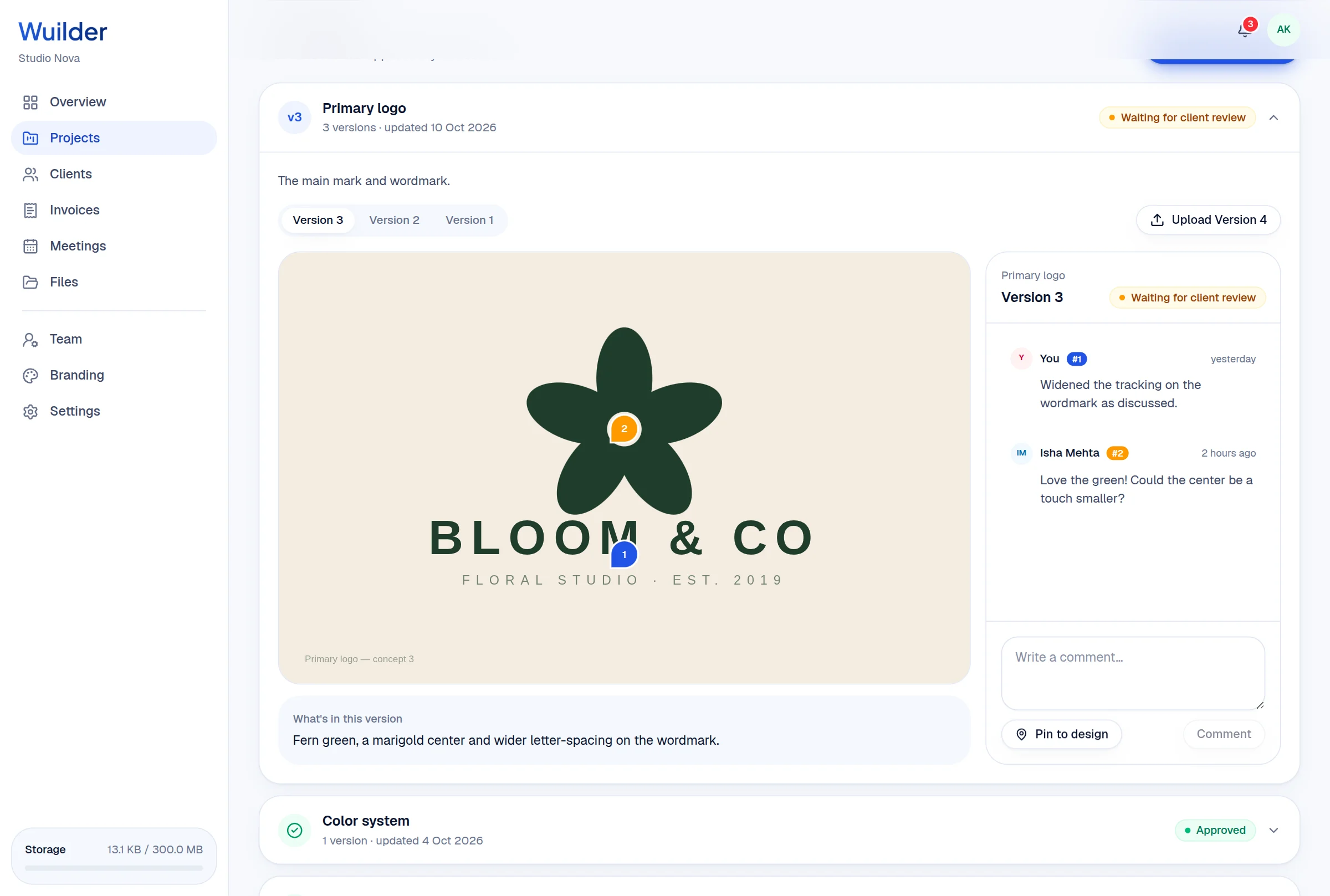Click the Color system title
The width and height of the screenshot is (1330, 896).
366,821
